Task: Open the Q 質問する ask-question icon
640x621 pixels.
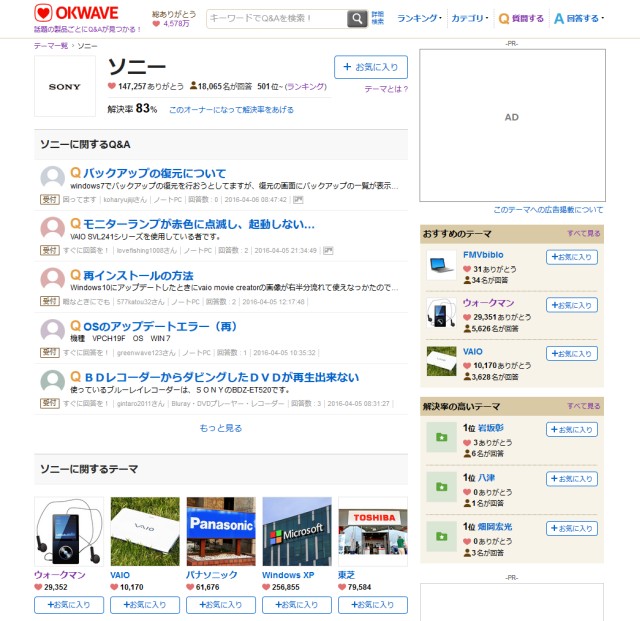Action: (521, 18)
